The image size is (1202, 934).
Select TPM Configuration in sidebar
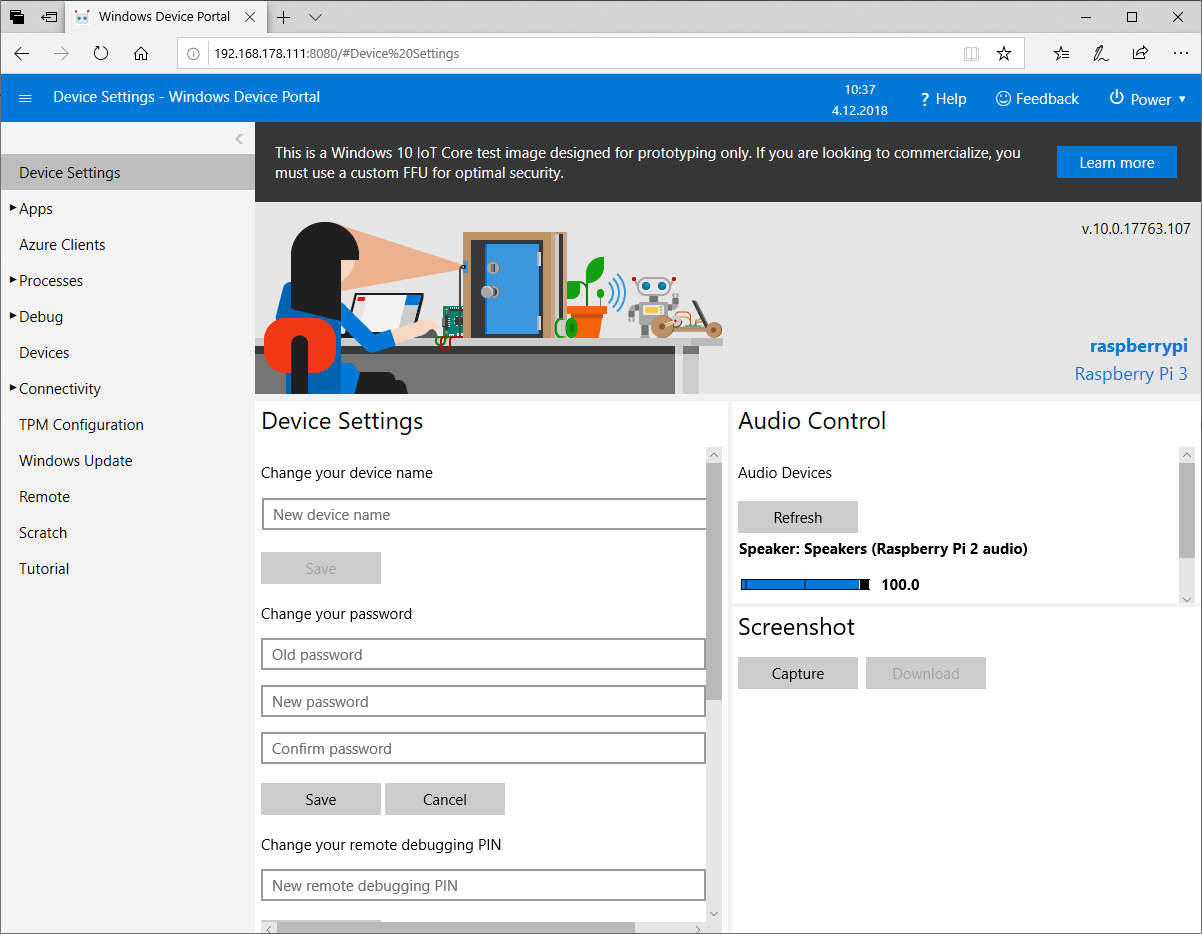point(81,425)
